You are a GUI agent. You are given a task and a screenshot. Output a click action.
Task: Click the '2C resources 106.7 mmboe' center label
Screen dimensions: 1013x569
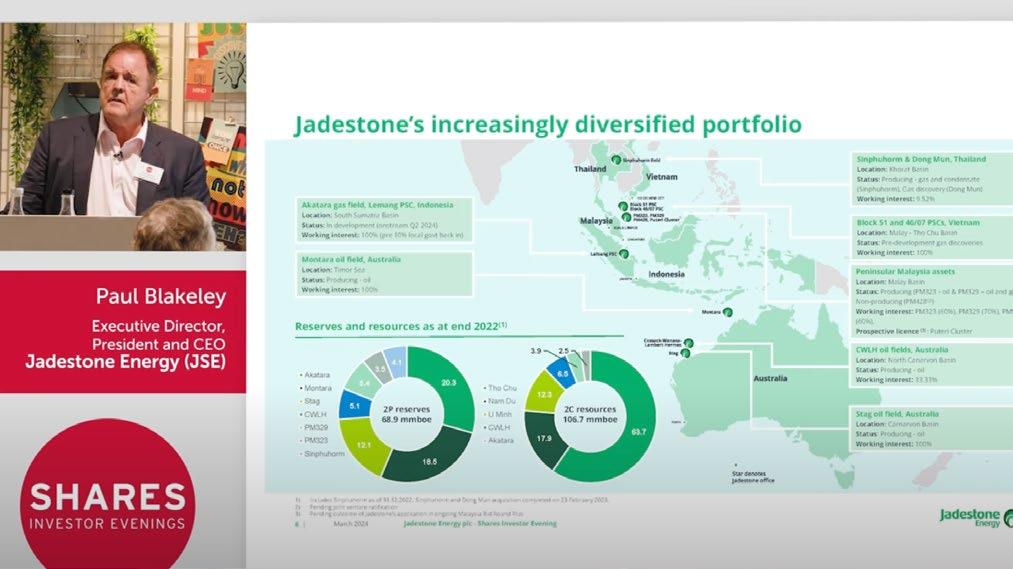(x=590, y=414)
